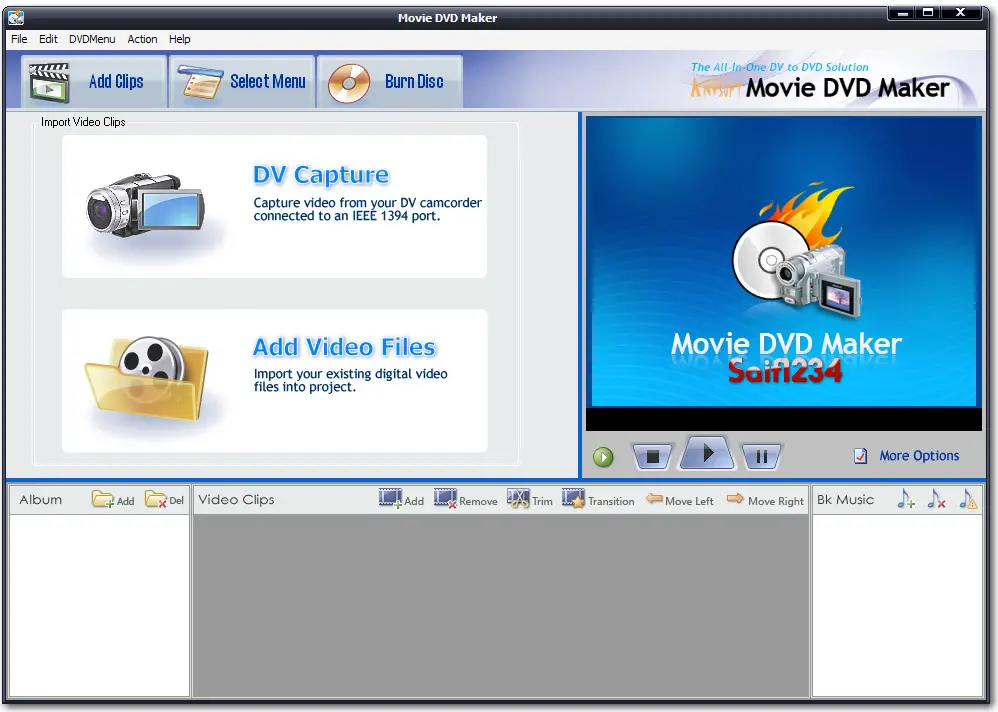
Task: Open the DVDMenu menu
Action: (92, 39)
